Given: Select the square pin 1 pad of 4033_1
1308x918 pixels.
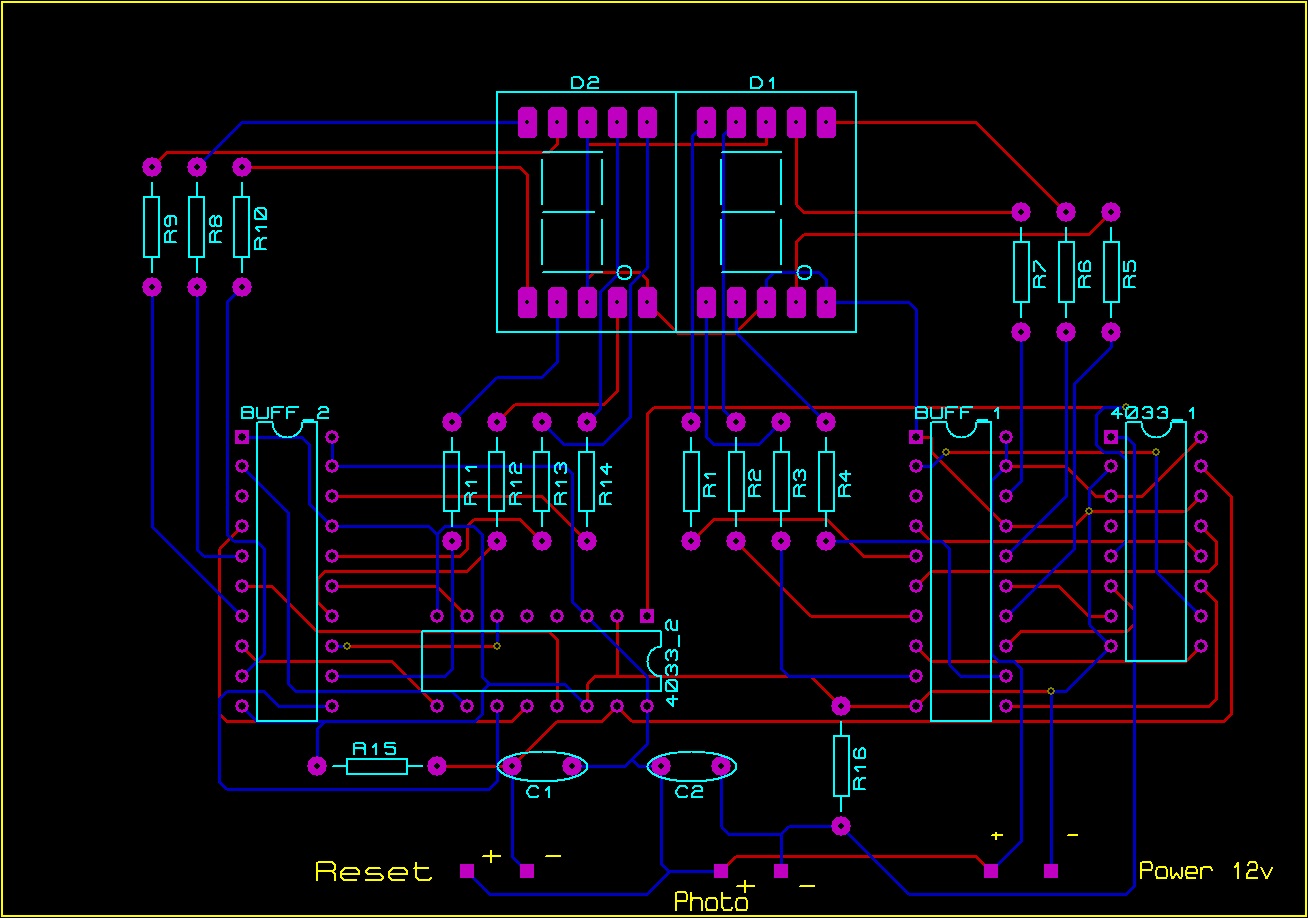Looking at the screenshot, I should click(1111, 437).
